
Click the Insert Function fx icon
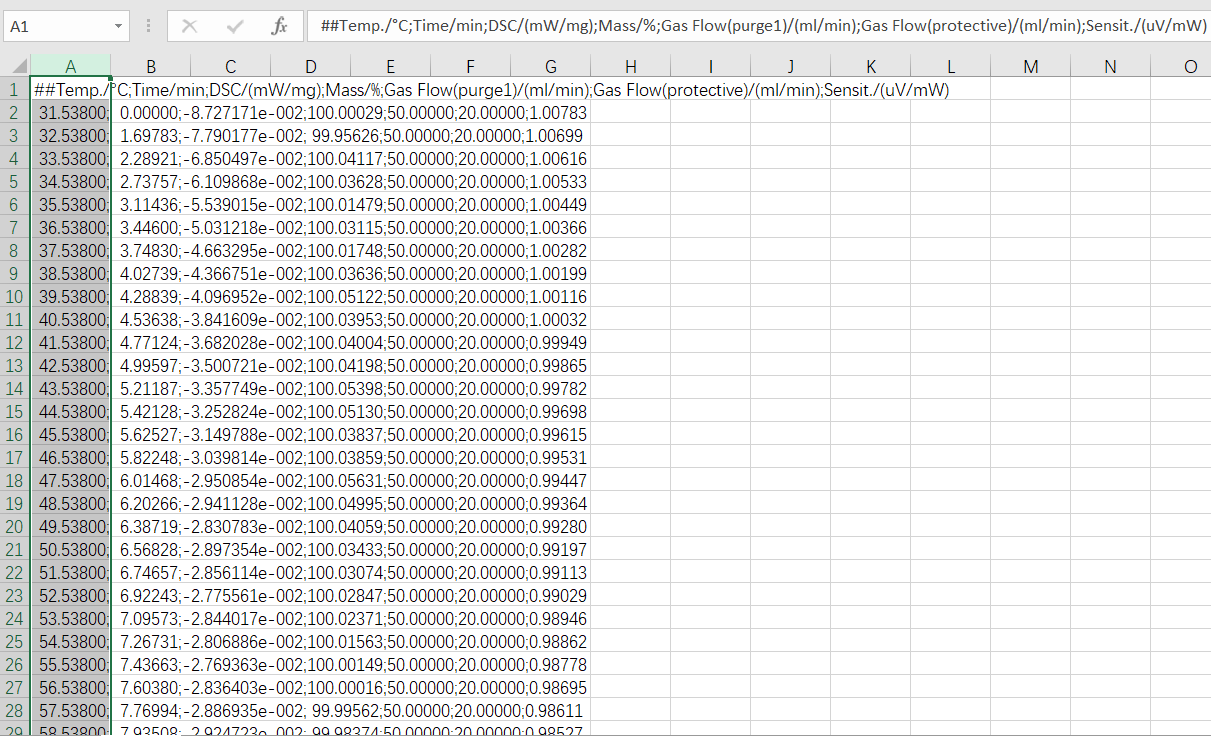click(x=279, y=27)
